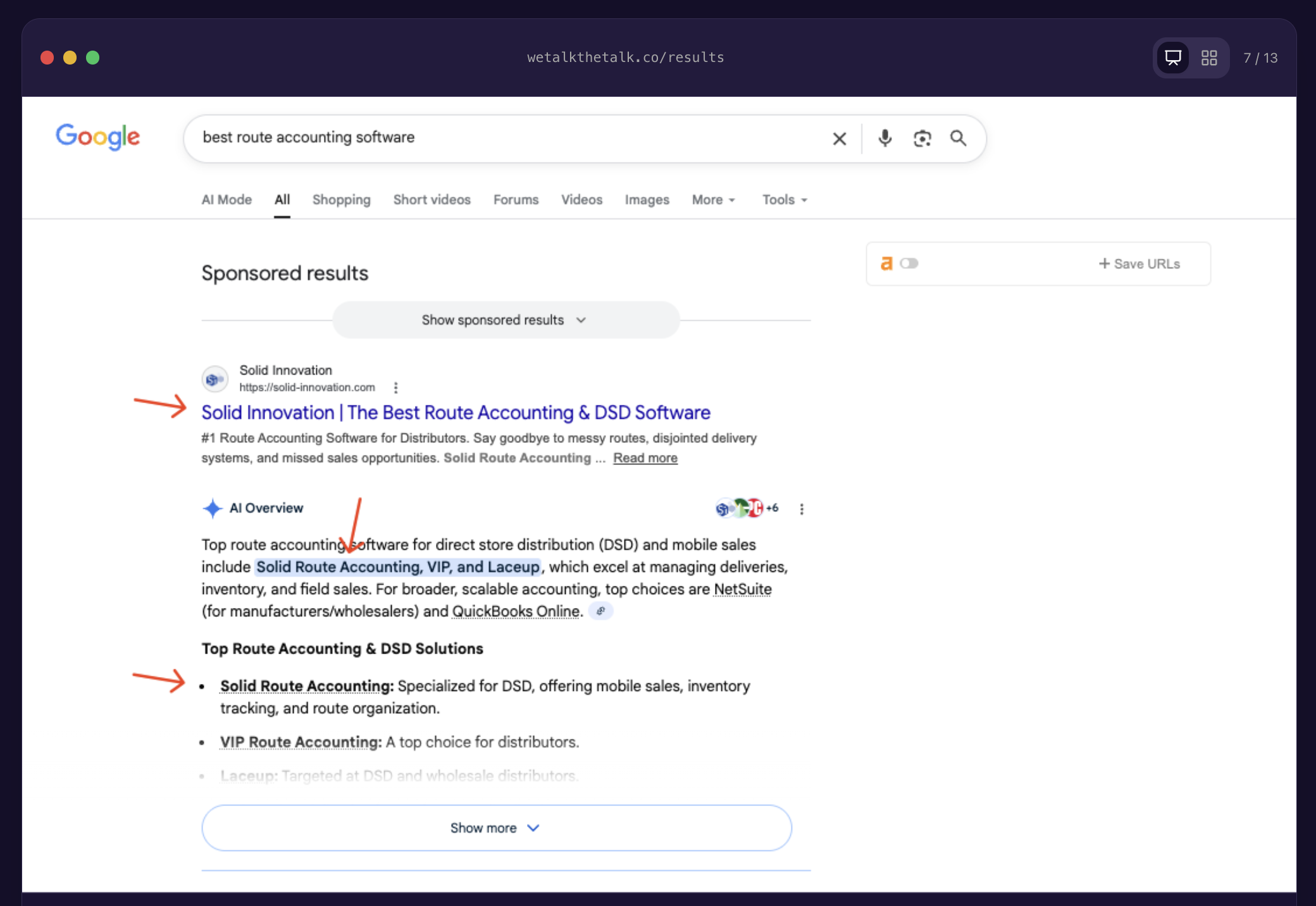This screenshot has height=906, width=1316.
Task: Click inside the Google search input field
Action: (506, 138)
